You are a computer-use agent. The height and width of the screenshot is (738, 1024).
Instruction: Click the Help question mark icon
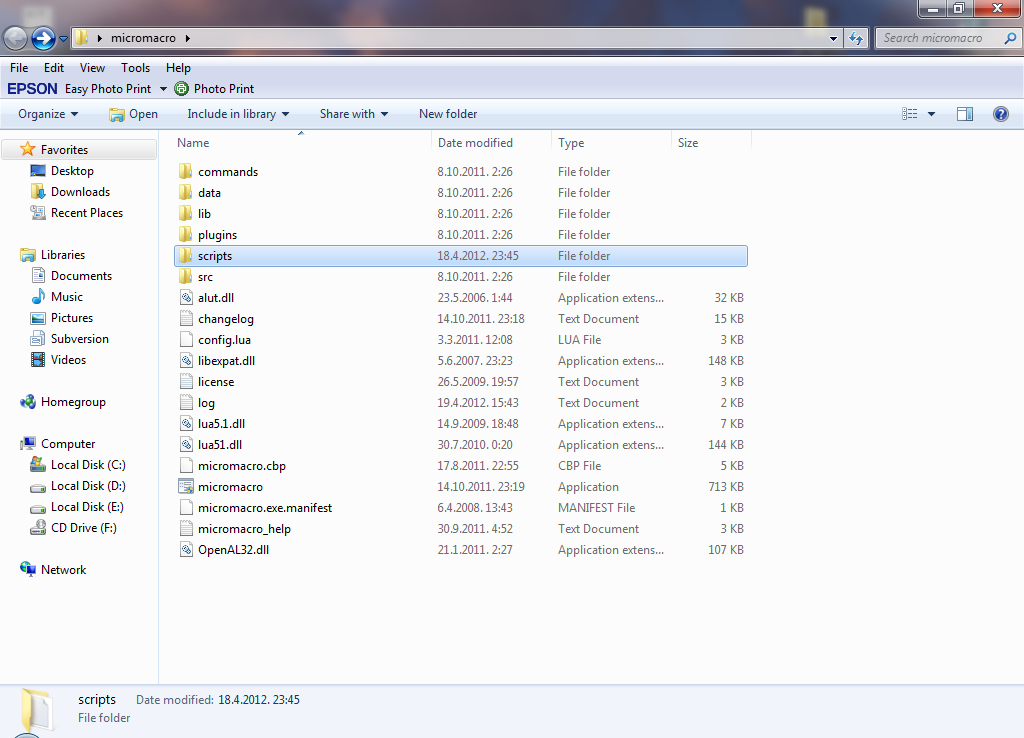pos(1000,114)
